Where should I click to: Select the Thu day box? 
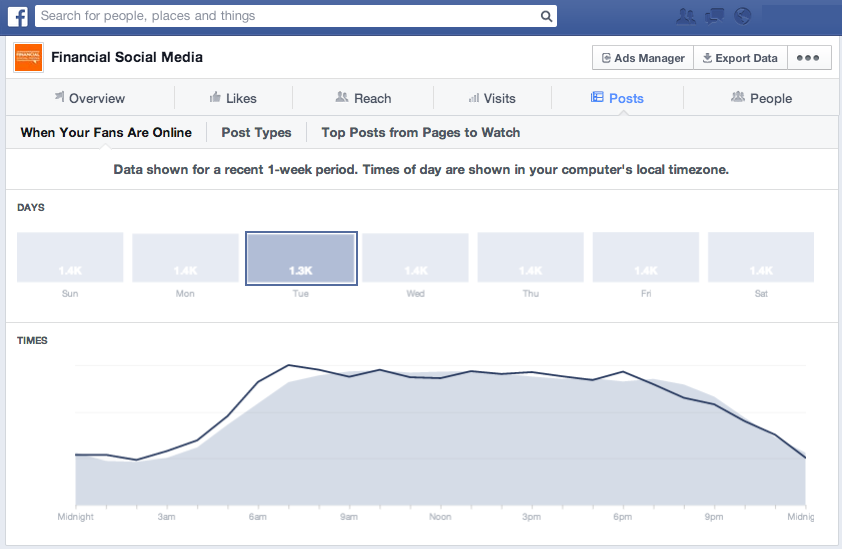tap(531, 257)
